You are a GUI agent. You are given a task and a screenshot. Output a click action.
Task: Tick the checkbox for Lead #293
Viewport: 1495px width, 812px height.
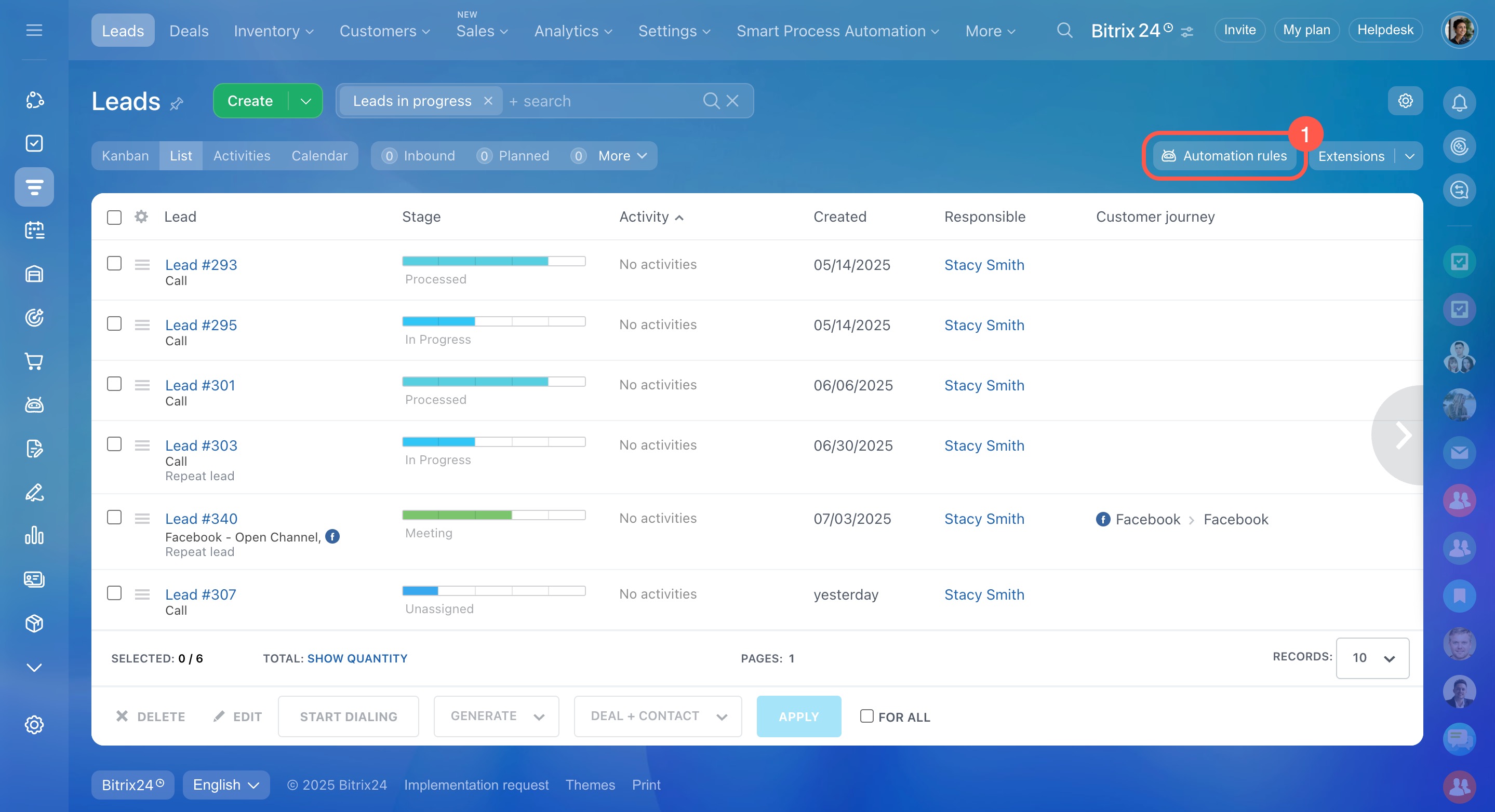click(114, 263)
